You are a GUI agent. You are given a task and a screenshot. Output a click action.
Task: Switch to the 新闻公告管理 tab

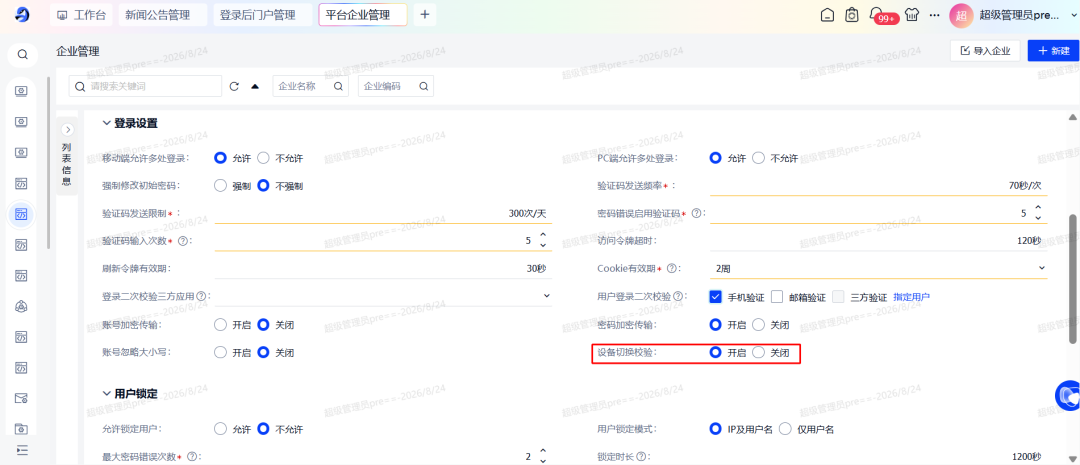click(163, 15)
